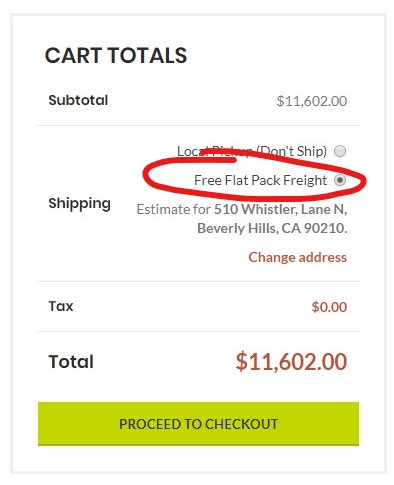Screen dimensions: 394x485
Task: Click the Tax row label
Action: [x=61, y=306]
